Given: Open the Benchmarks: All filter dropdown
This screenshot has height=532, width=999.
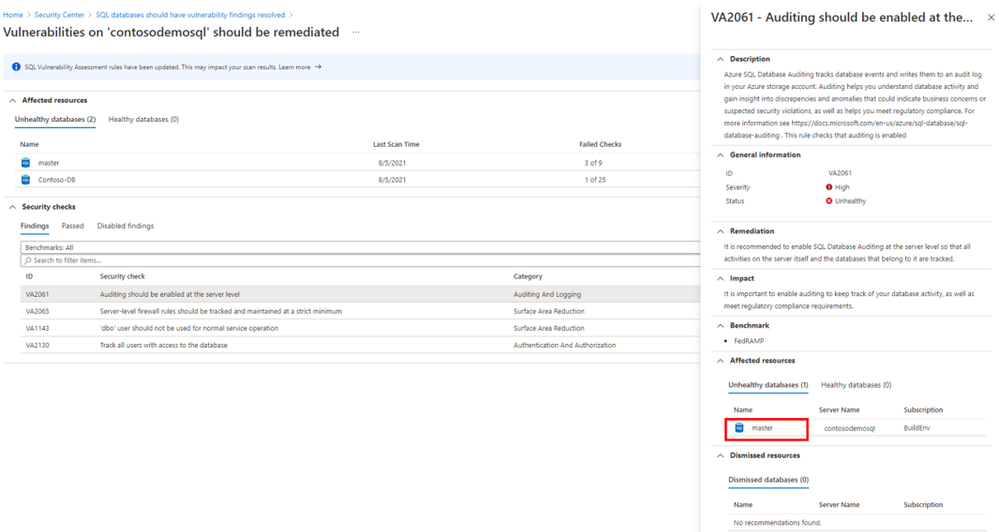Looking at the screenshot, I should pos(360,247).
